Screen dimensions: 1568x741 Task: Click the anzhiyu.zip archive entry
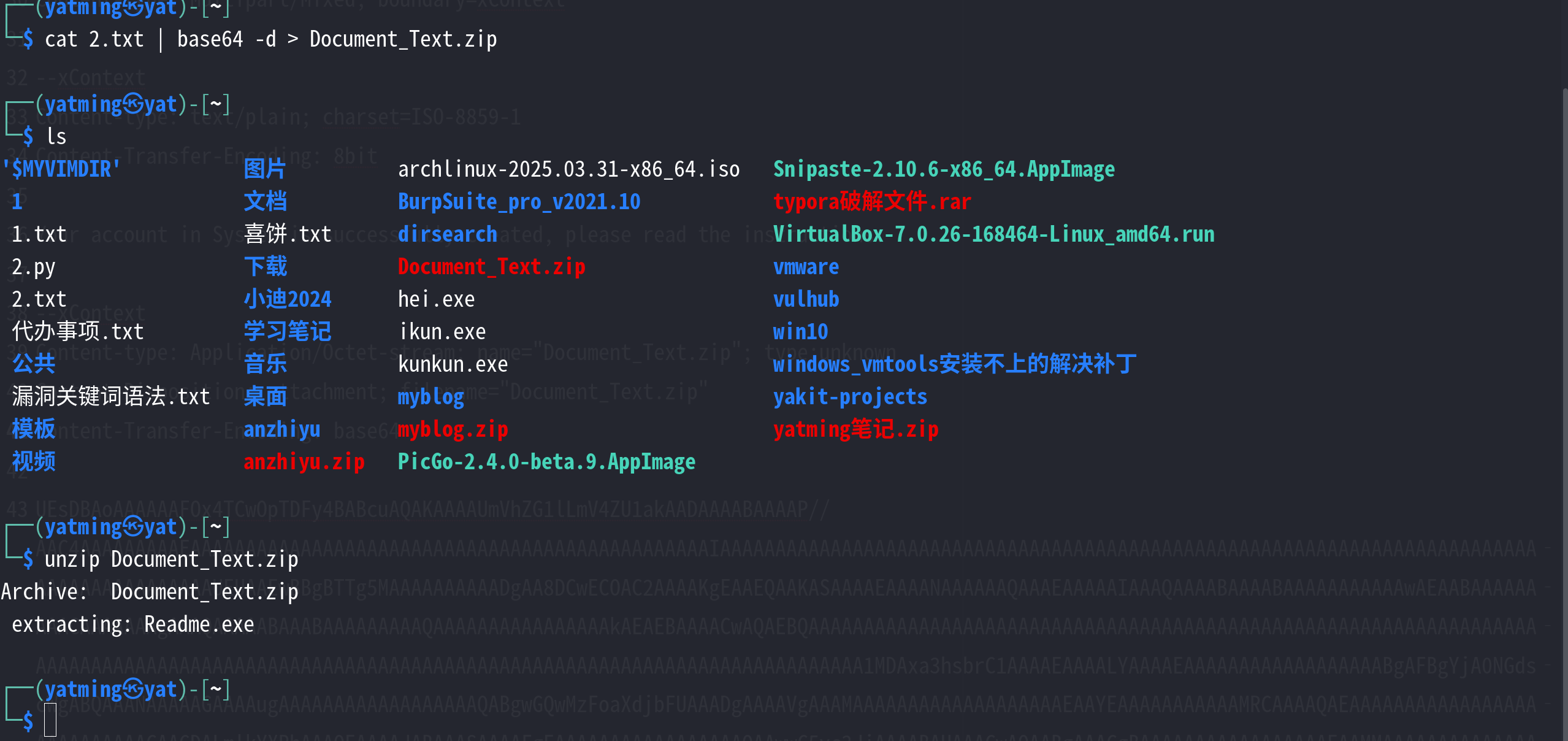(304, 462)
